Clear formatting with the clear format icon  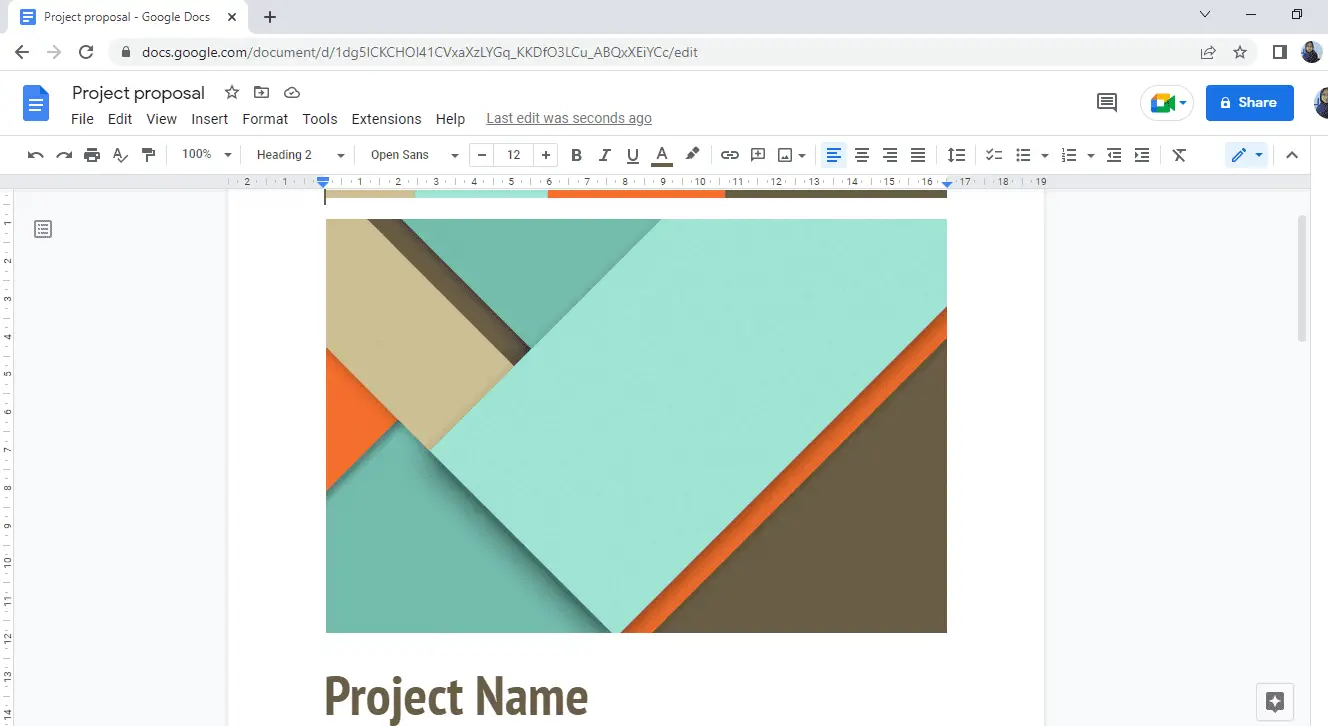coord(1179,155)
